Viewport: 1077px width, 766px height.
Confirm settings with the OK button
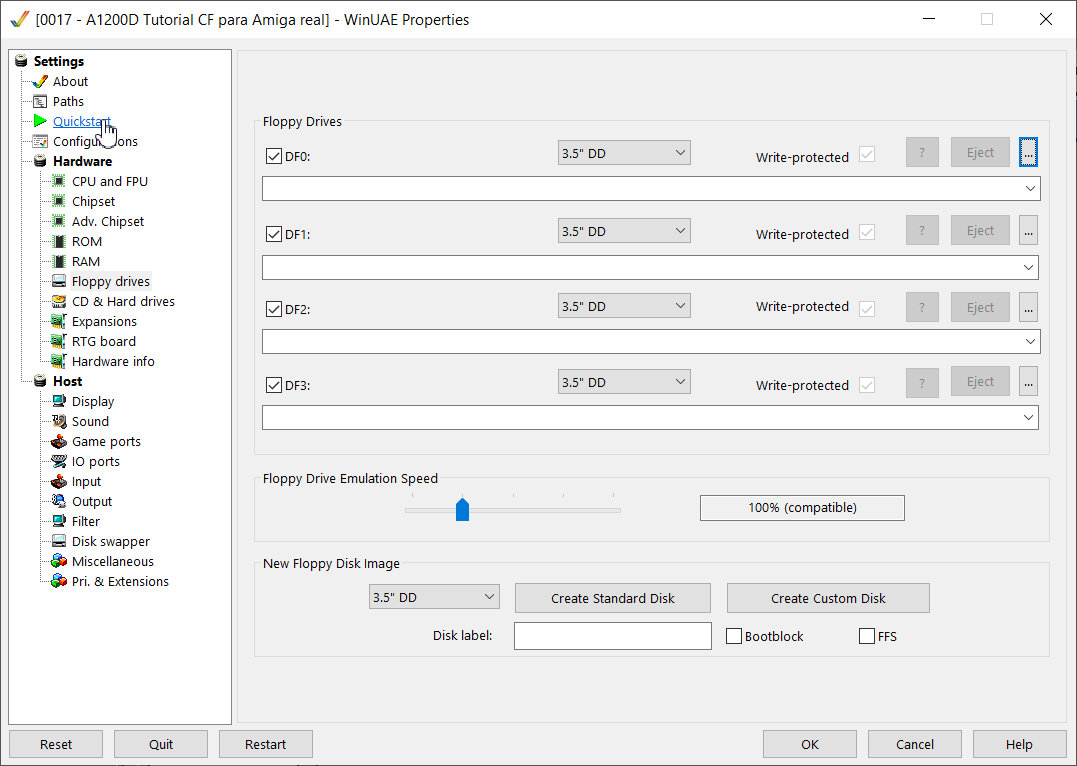(810, 744)
